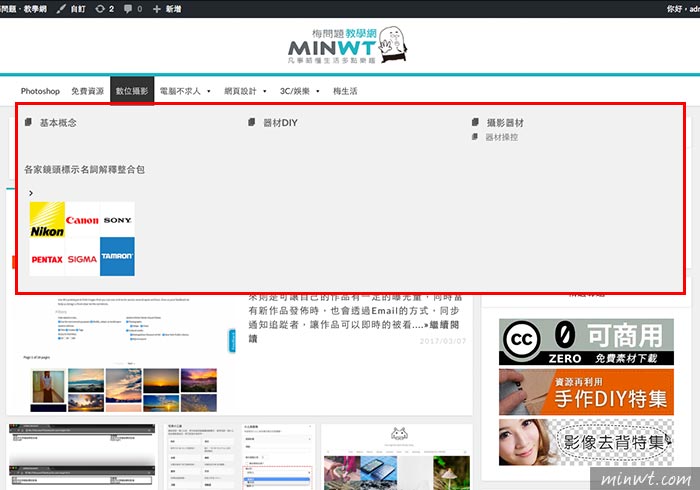This screenshot has width=700, height=490.
Task: Open the CC ZERO 可商用 banner
Action: pos(586,342)
